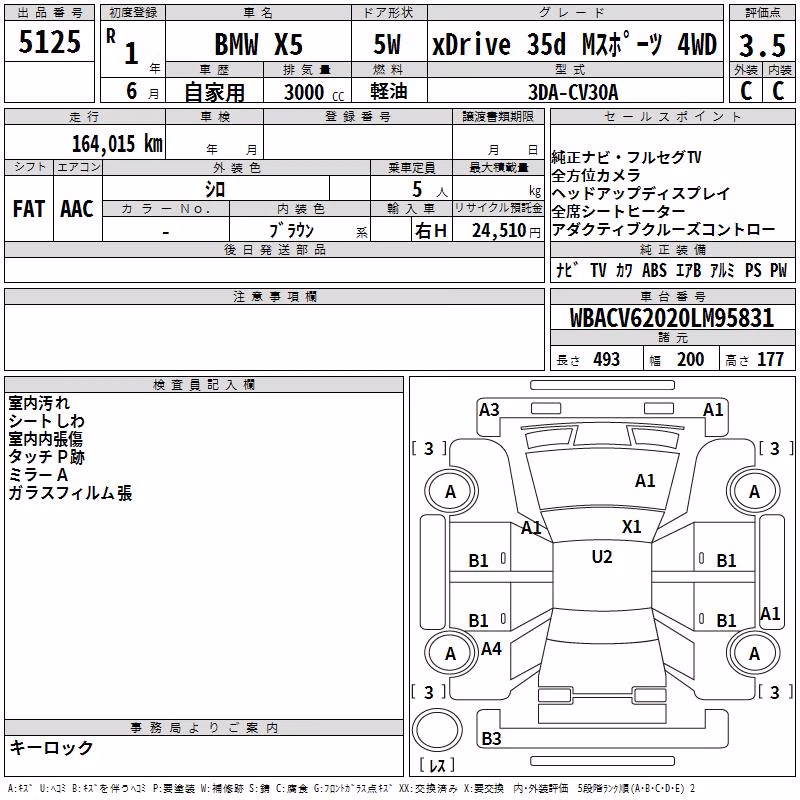The image size is (800, 800).
Task: Click the 検査員記入欄 header
Action: click(x=204, y=385)
